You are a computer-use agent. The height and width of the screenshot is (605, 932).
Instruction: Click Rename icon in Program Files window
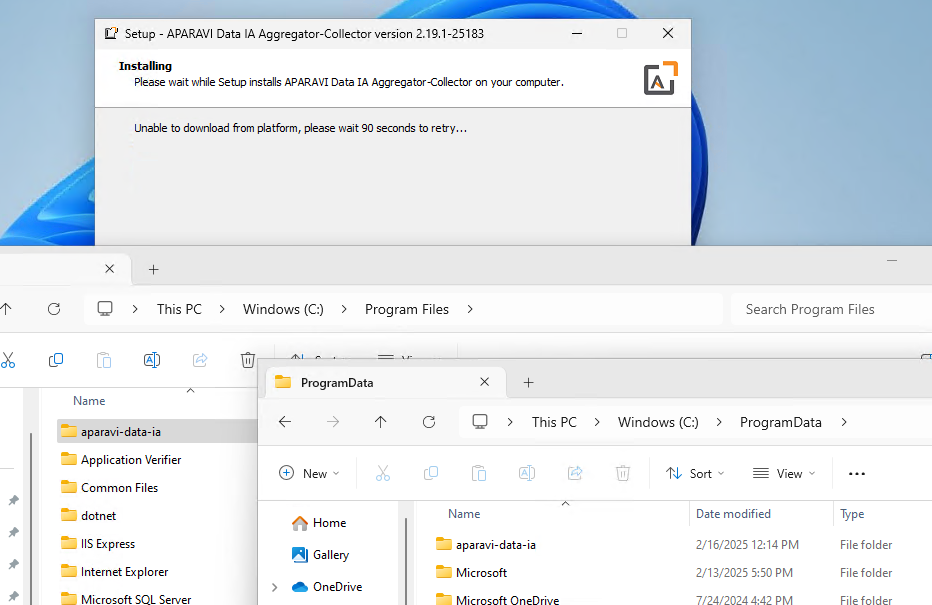pyautogui.click(x=152, y=360)
